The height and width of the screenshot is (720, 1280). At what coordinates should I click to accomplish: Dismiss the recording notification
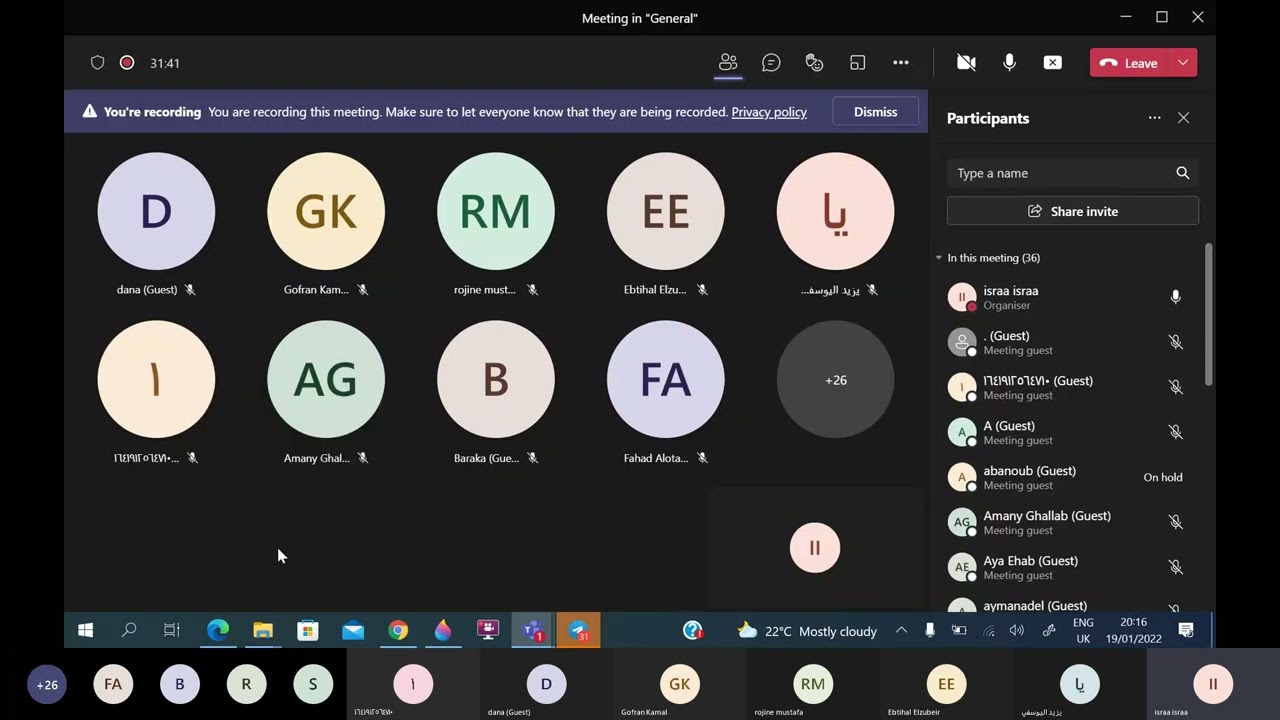pyautogui.click(x=875, y=112)
